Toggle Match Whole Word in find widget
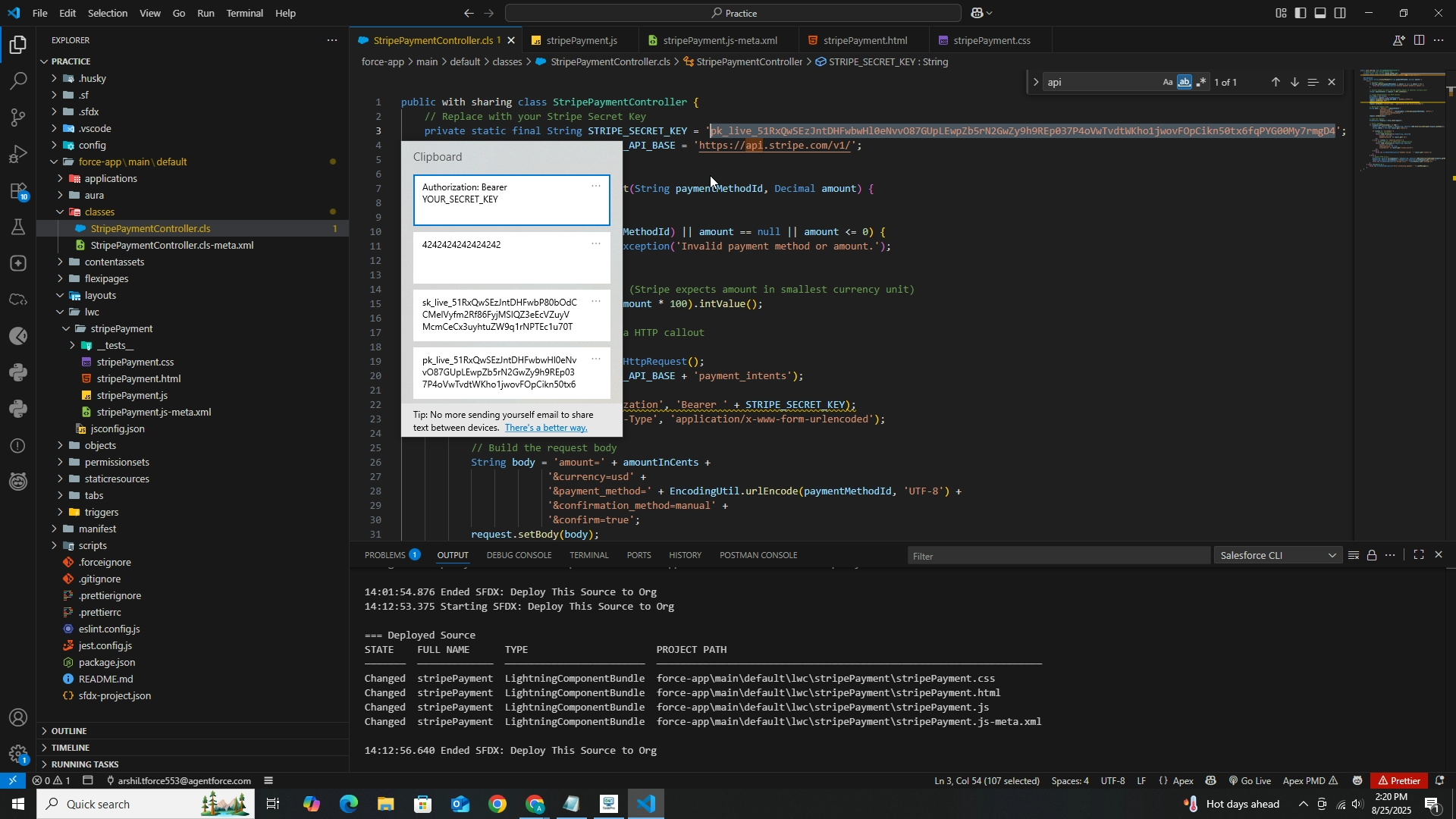 1185,83
